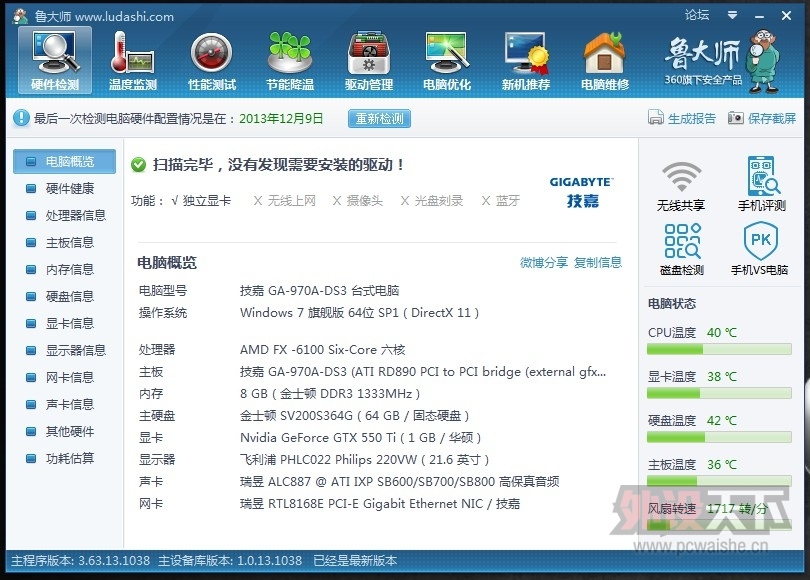Click the 金士顿 SV200S364G disk text
The image size is (810, 580).
pyautogui.click(x=354, y=415)
